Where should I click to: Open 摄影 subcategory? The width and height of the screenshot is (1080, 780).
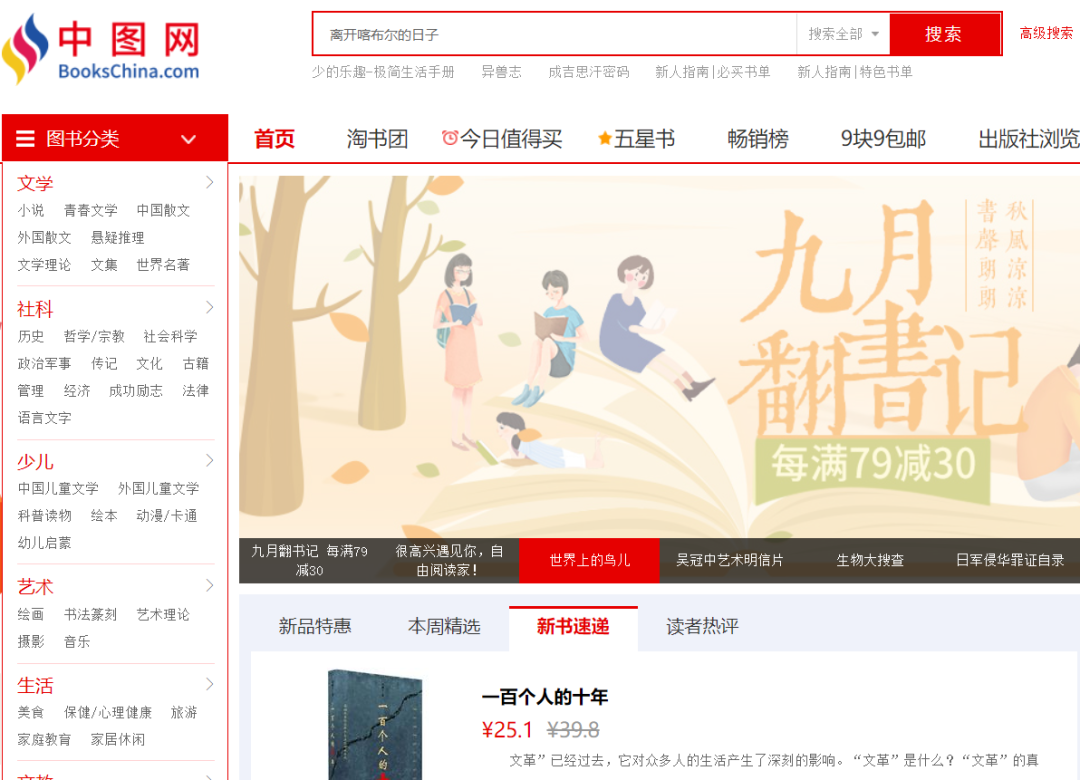[x=31, y=642]
